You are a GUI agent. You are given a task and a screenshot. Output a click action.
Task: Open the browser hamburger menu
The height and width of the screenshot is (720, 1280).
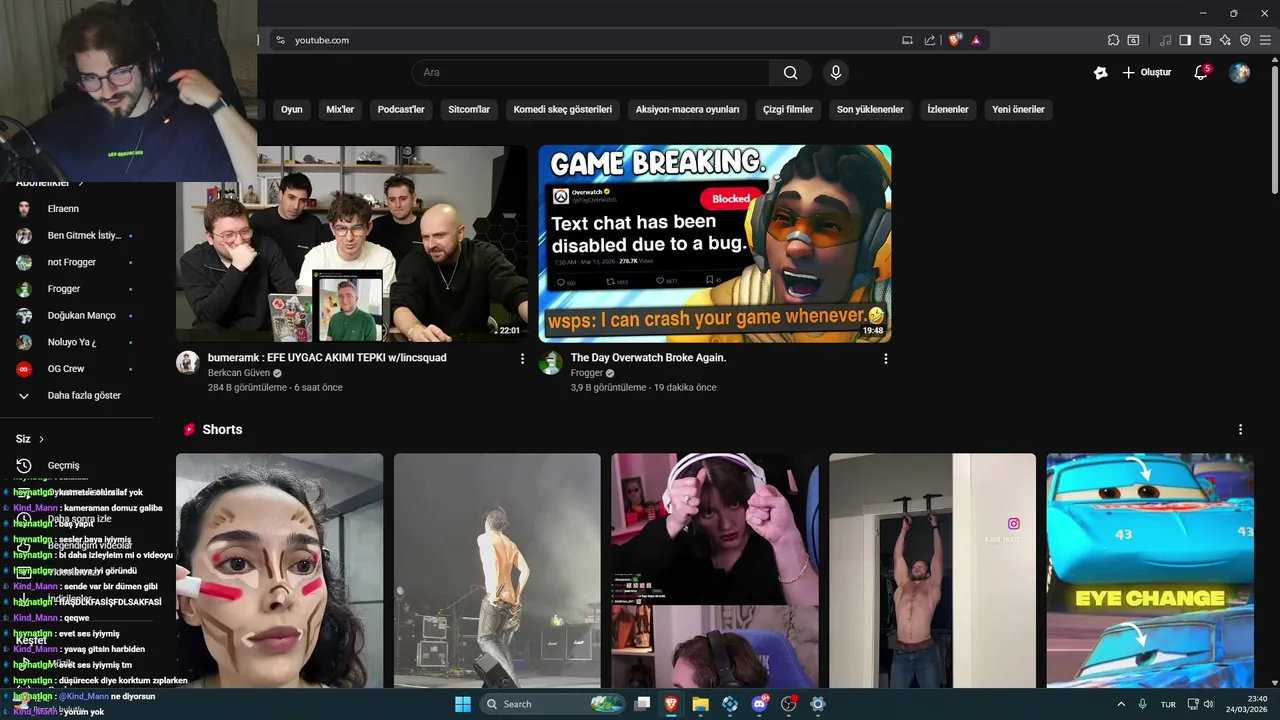pos(1265,40)
